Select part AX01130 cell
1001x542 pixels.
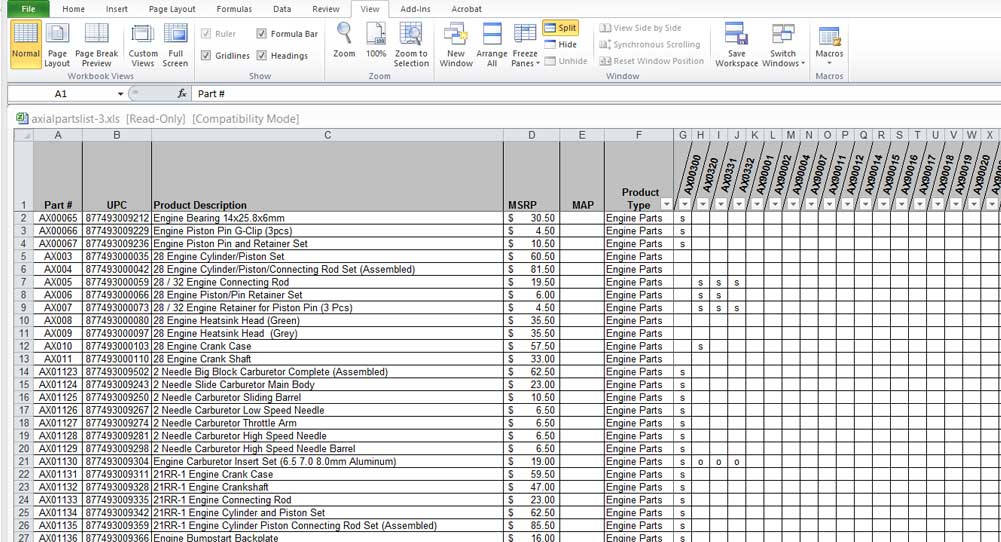pos(58,462)
